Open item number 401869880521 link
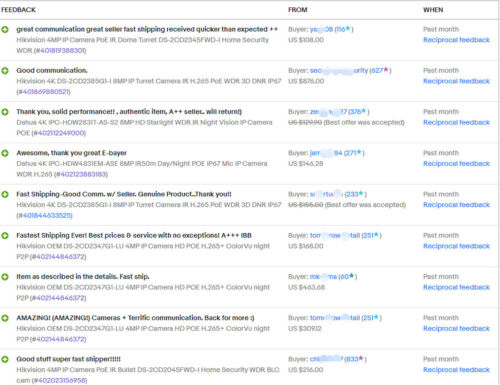Screen dimensions: 500x385 coord(43,92)
